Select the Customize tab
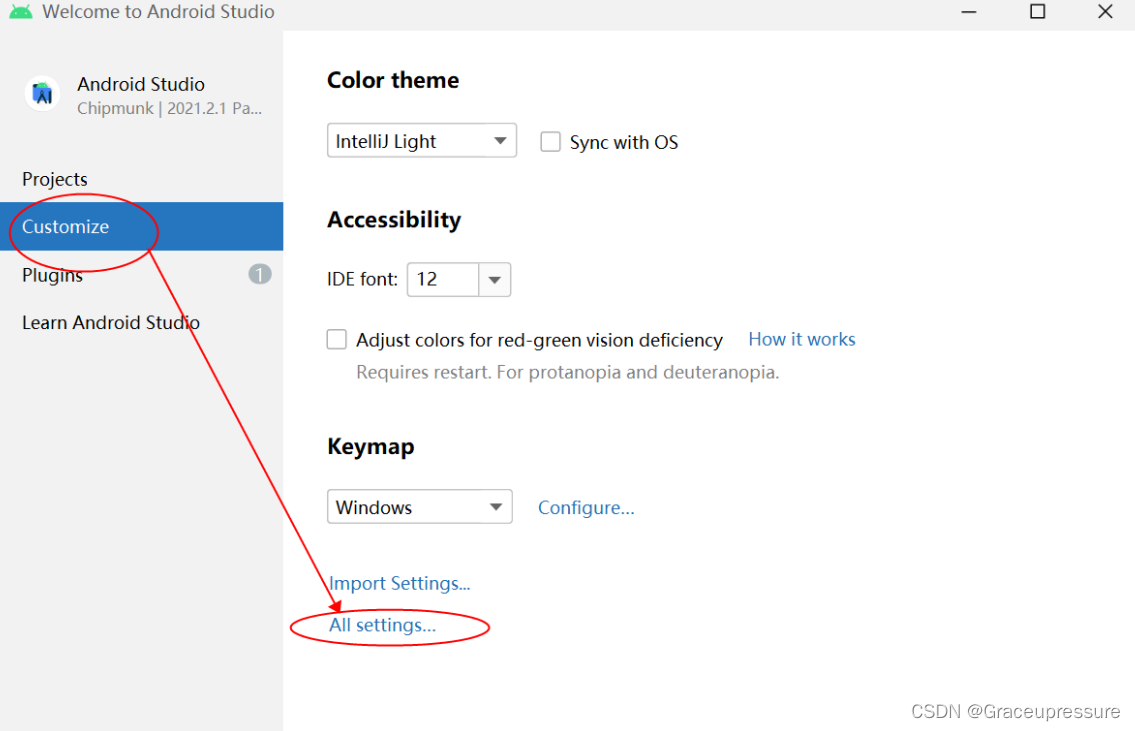The image size is (1135, 731). click(x=142, y=227)
